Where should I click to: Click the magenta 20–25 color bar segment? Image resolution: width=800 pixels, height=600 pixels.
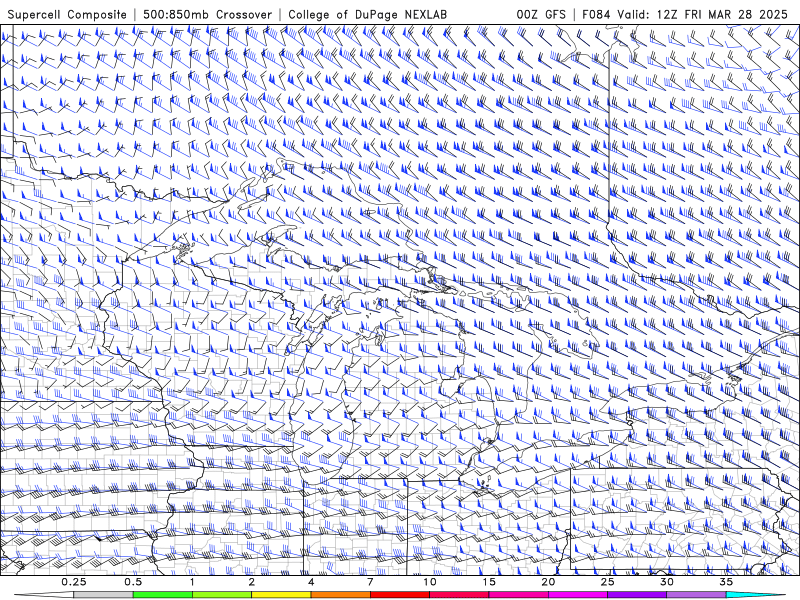578,595
